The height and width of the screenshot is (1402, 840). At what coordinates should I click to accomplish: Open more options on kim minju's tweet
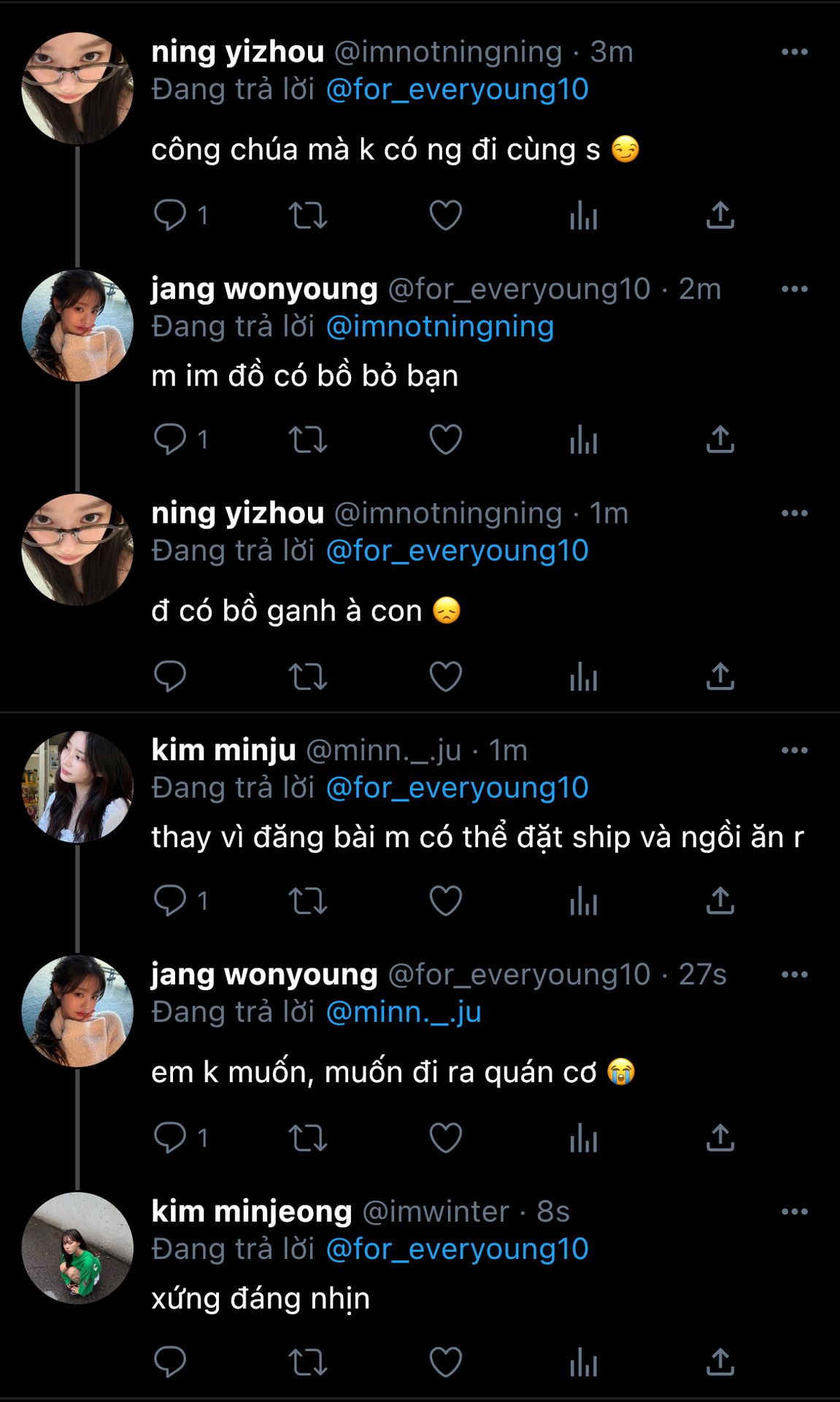(x=794, y=751)
